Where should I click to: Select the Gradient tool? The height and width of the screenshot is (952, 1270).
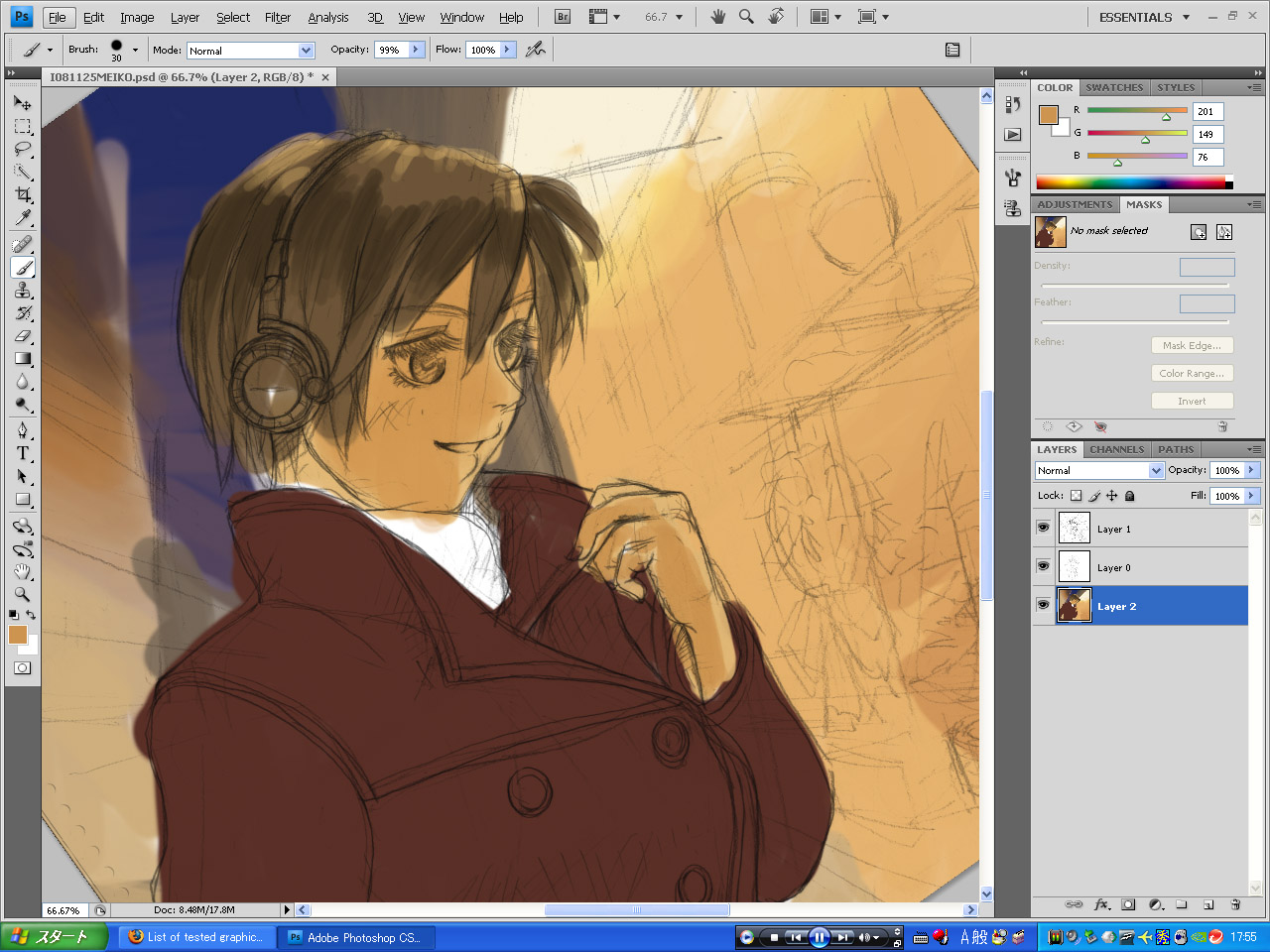[x=22, y=358]
